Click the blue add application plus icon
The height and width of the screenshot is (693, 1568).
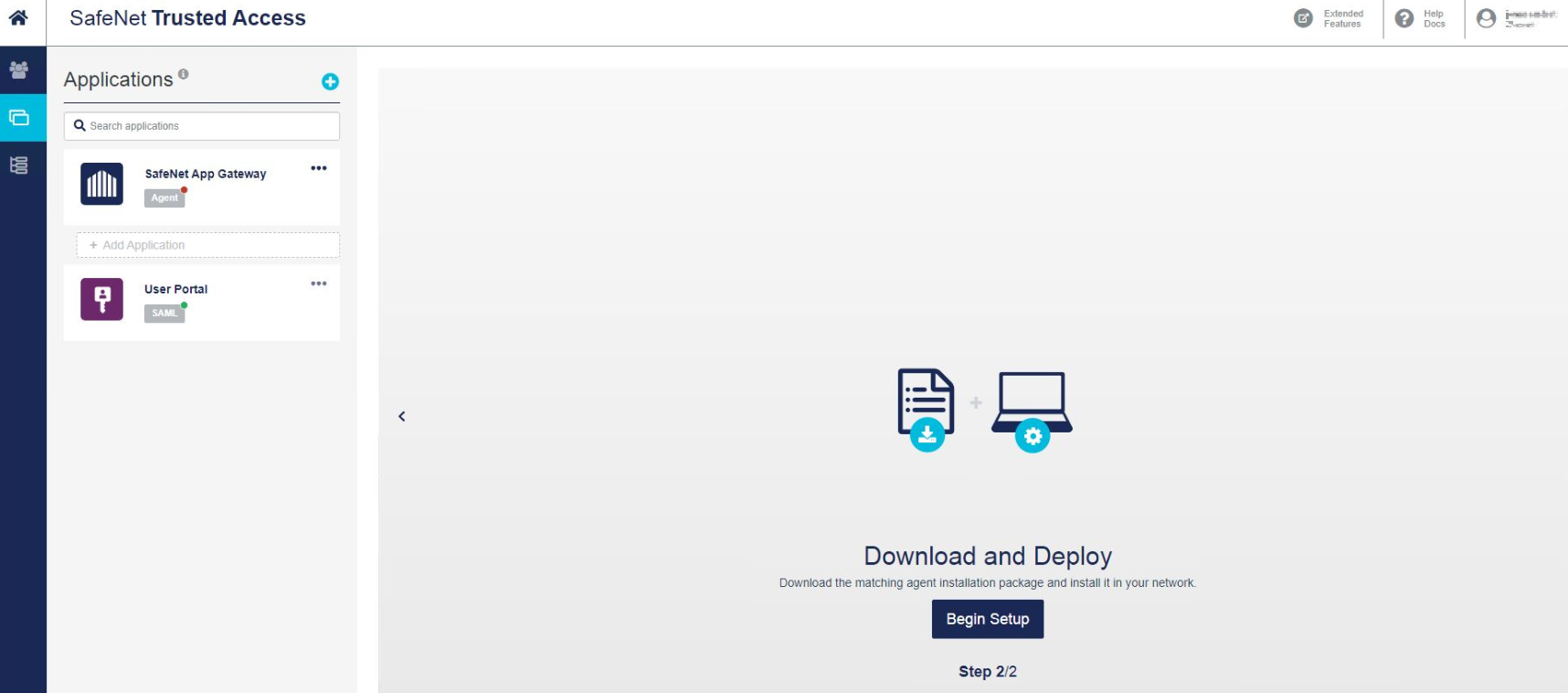(x=331, y=81)
